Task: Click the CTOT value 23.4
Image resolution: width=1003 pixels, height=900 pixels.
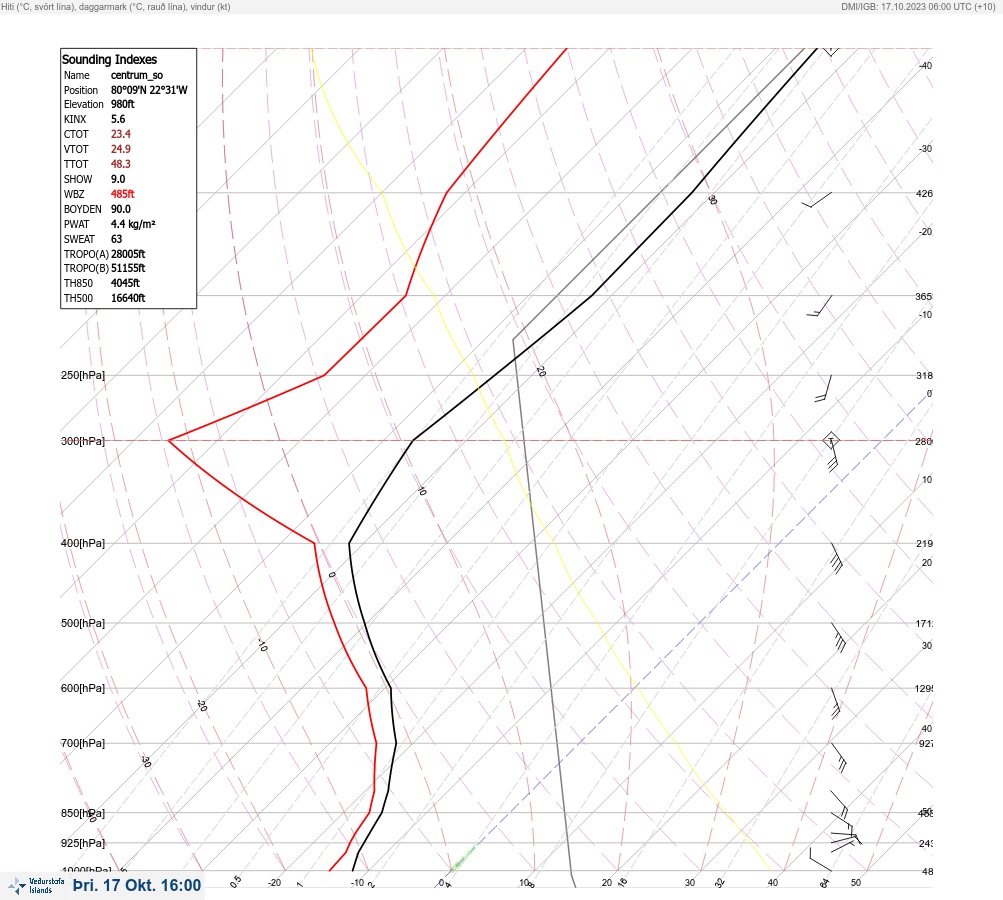Action: coord(120,134)
